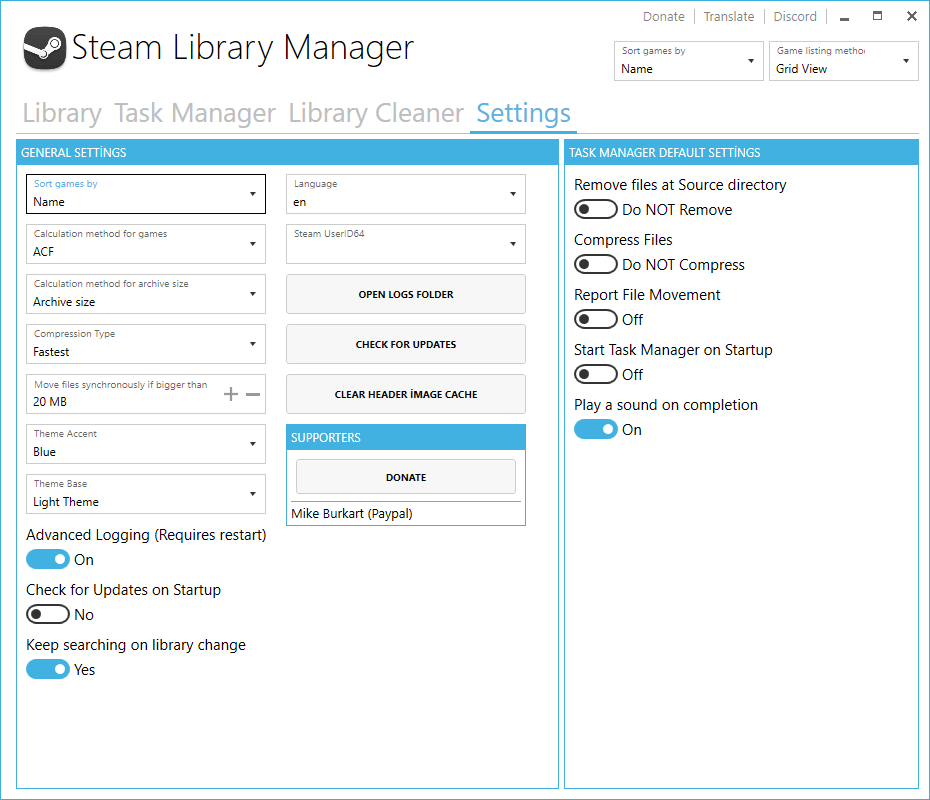This screenshot has height=800, width=930.
Task: Select the Settings tab
Action: [523, 113]
